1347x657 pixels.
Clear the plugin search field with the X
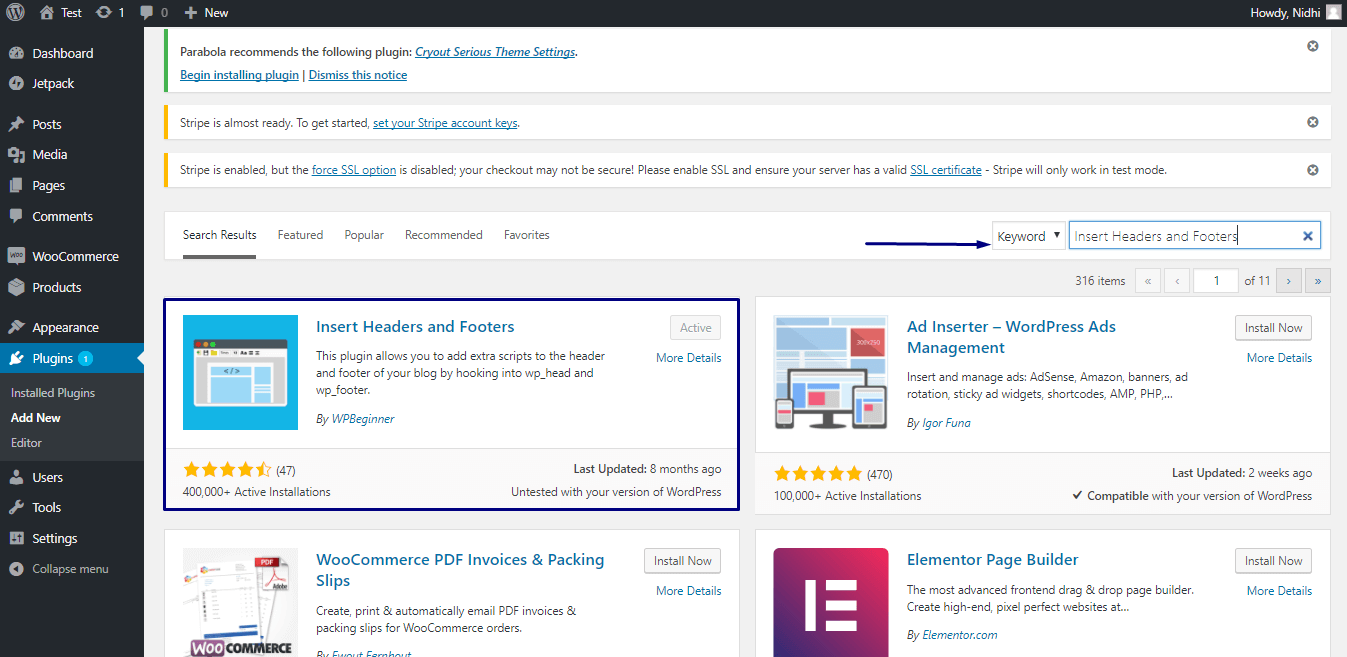[1307, 235]
